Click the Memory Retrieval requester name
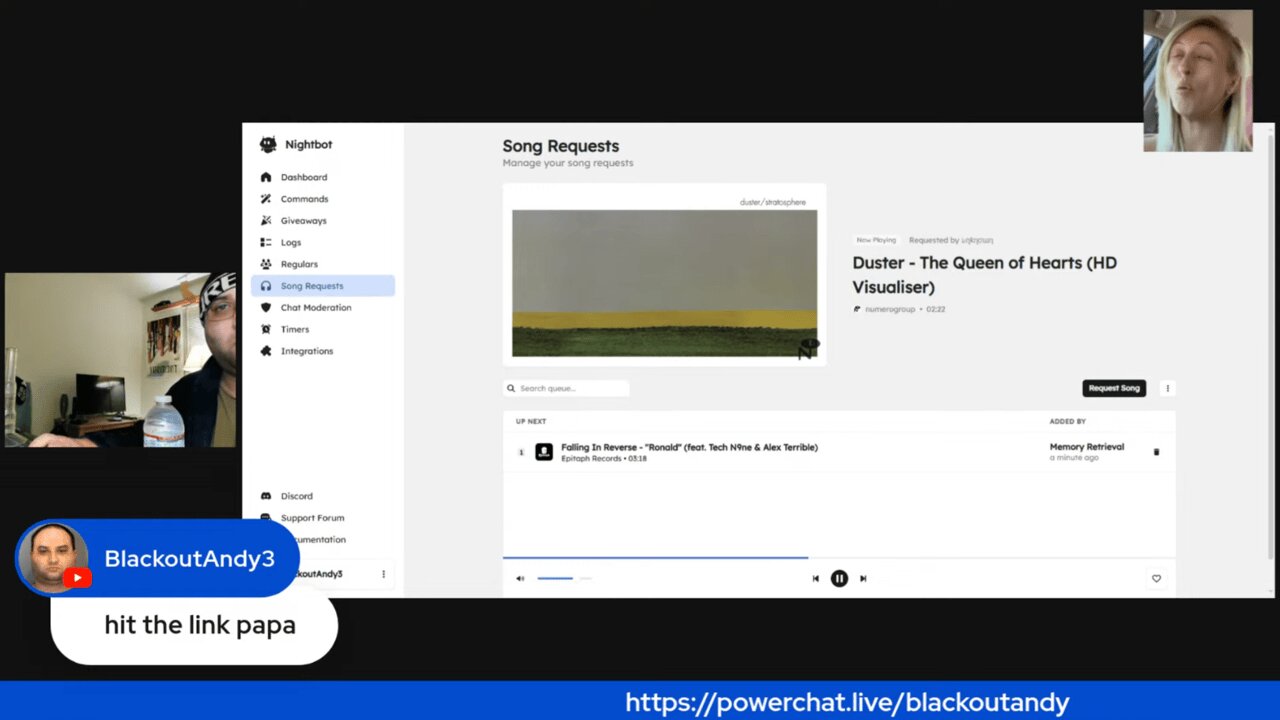 [1087, 447]
